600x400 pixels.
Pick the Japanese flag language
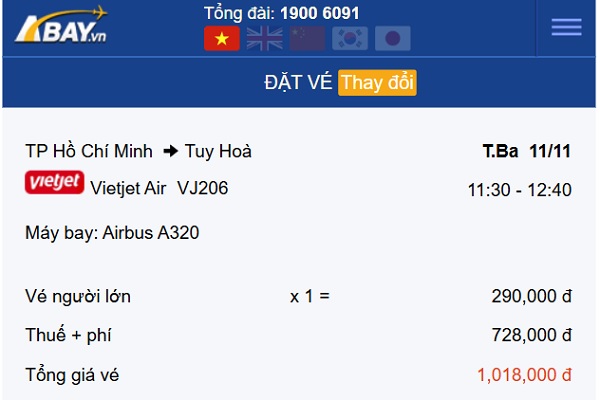point(393,39)
